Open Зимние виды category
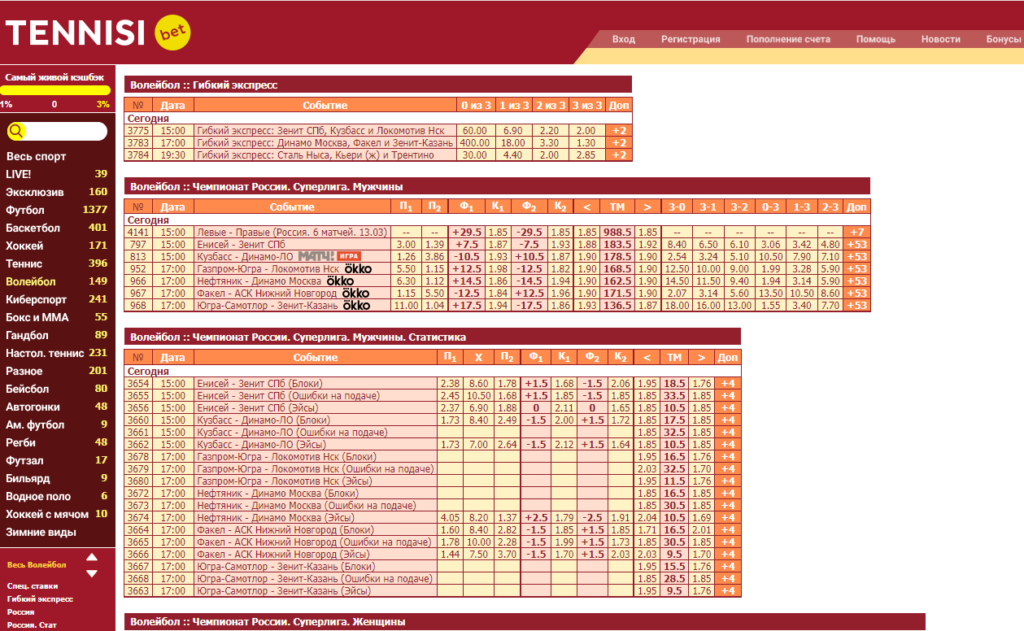The width and height of the screenshot is (1024, 631). 40,532
